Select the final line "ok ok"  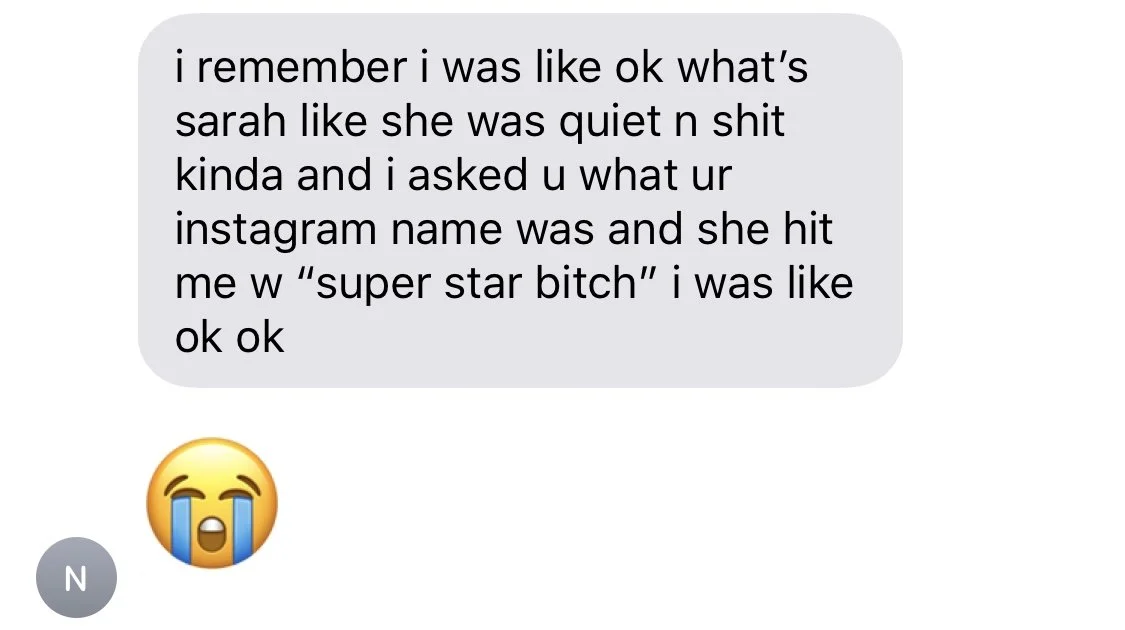[230, 337]
